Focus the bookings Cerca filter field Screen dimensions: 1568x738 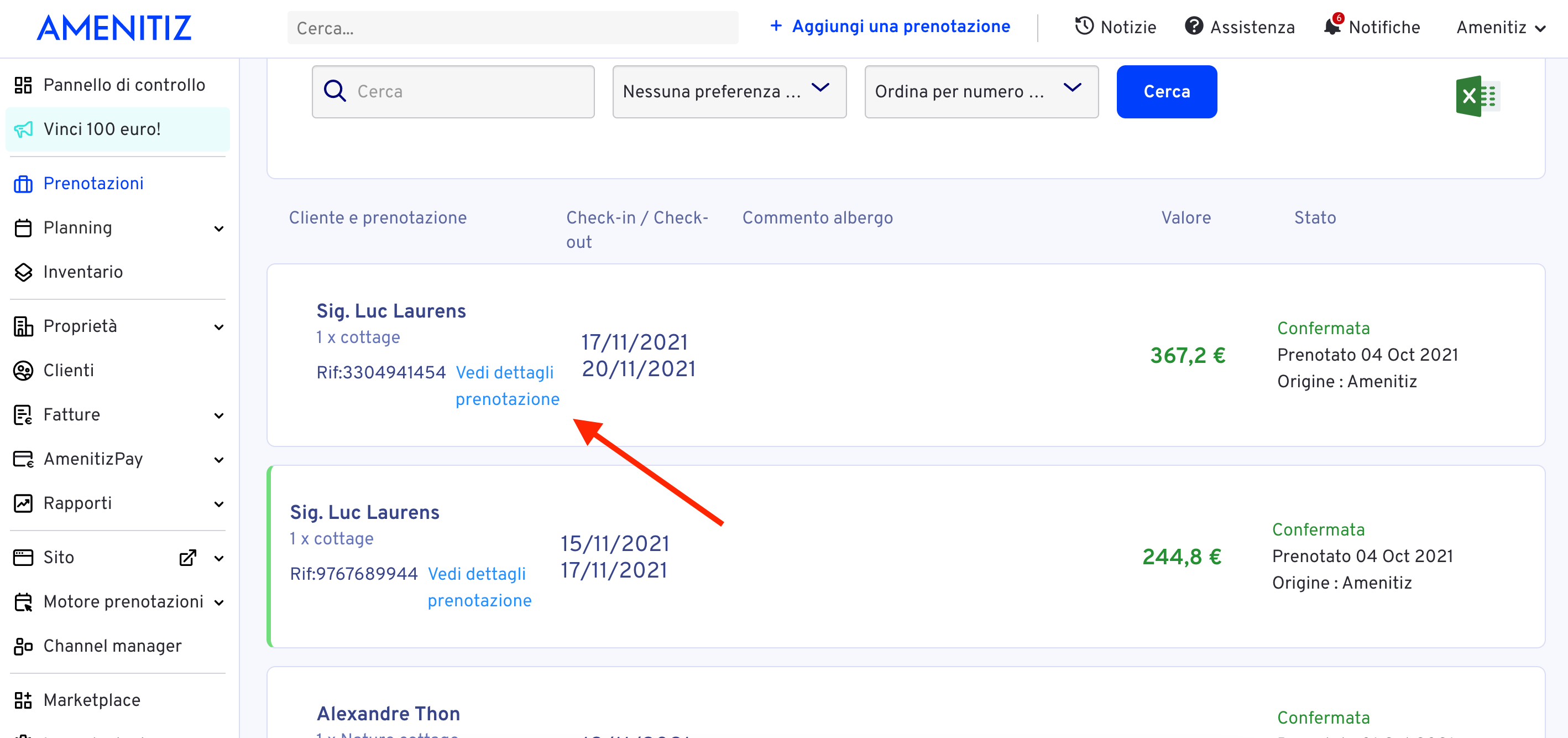(x=453, y=92)
